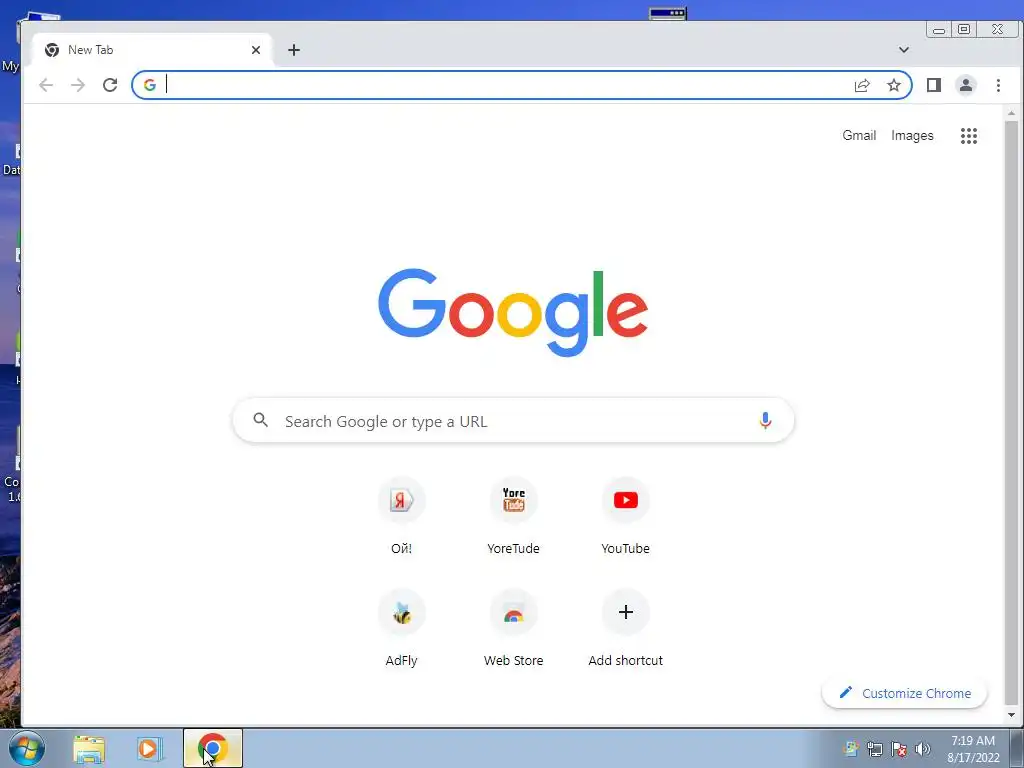Open the Gmail link

click(859, 135)
